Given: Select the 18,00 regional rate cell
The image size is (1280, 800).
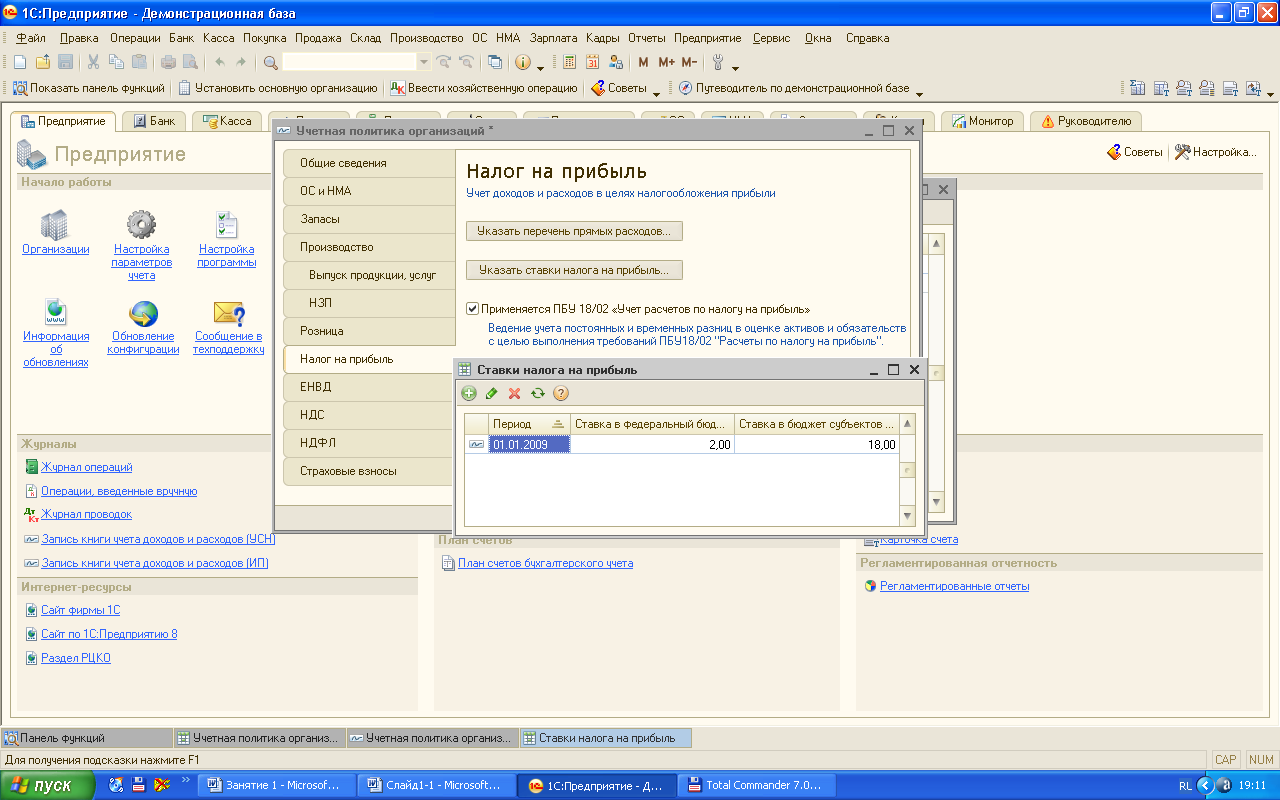Looking at the screenshot, I should pos(817,444).
